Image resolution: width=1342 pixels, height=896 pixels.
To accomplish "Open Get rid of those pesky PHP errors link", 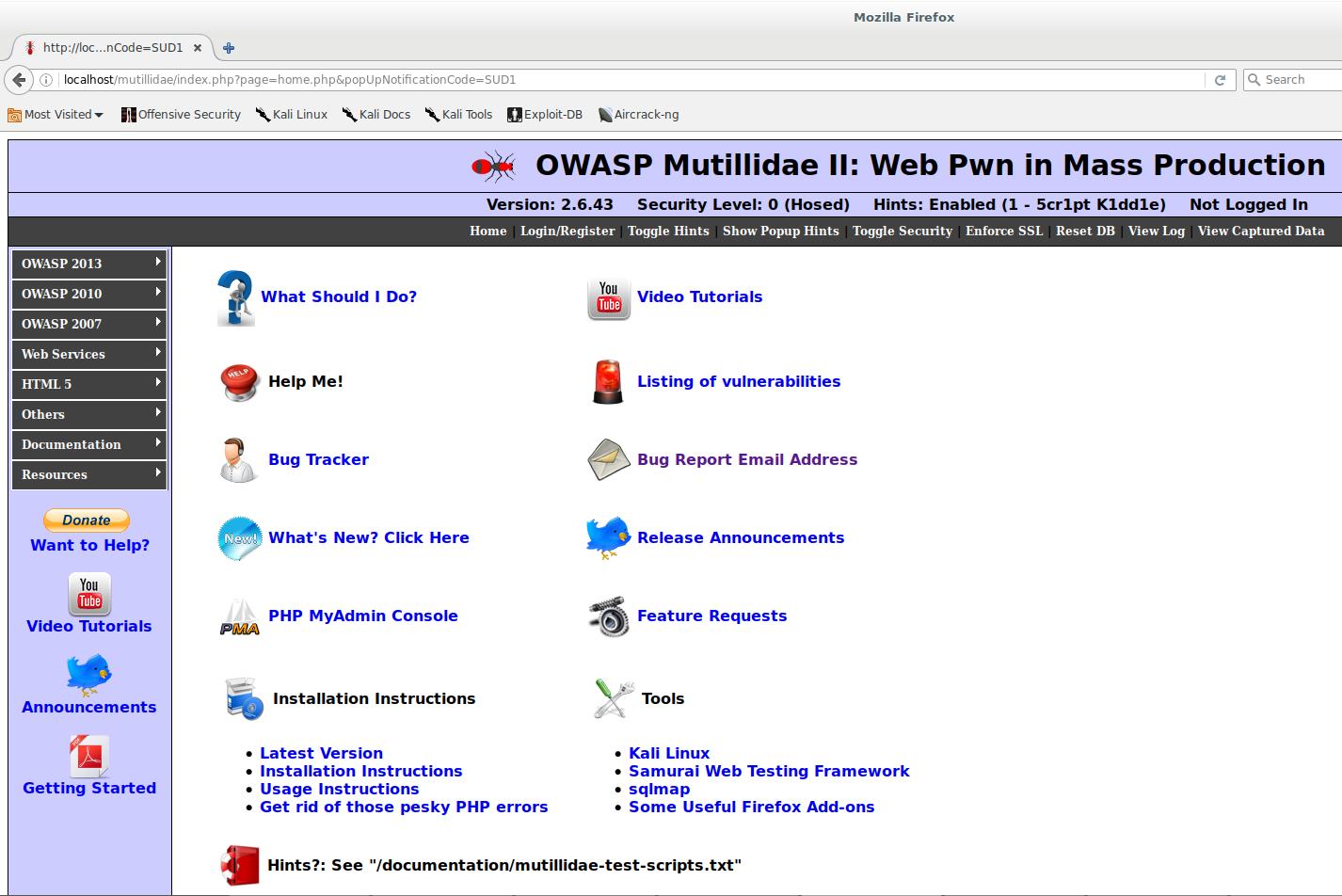I will [404, 807].
